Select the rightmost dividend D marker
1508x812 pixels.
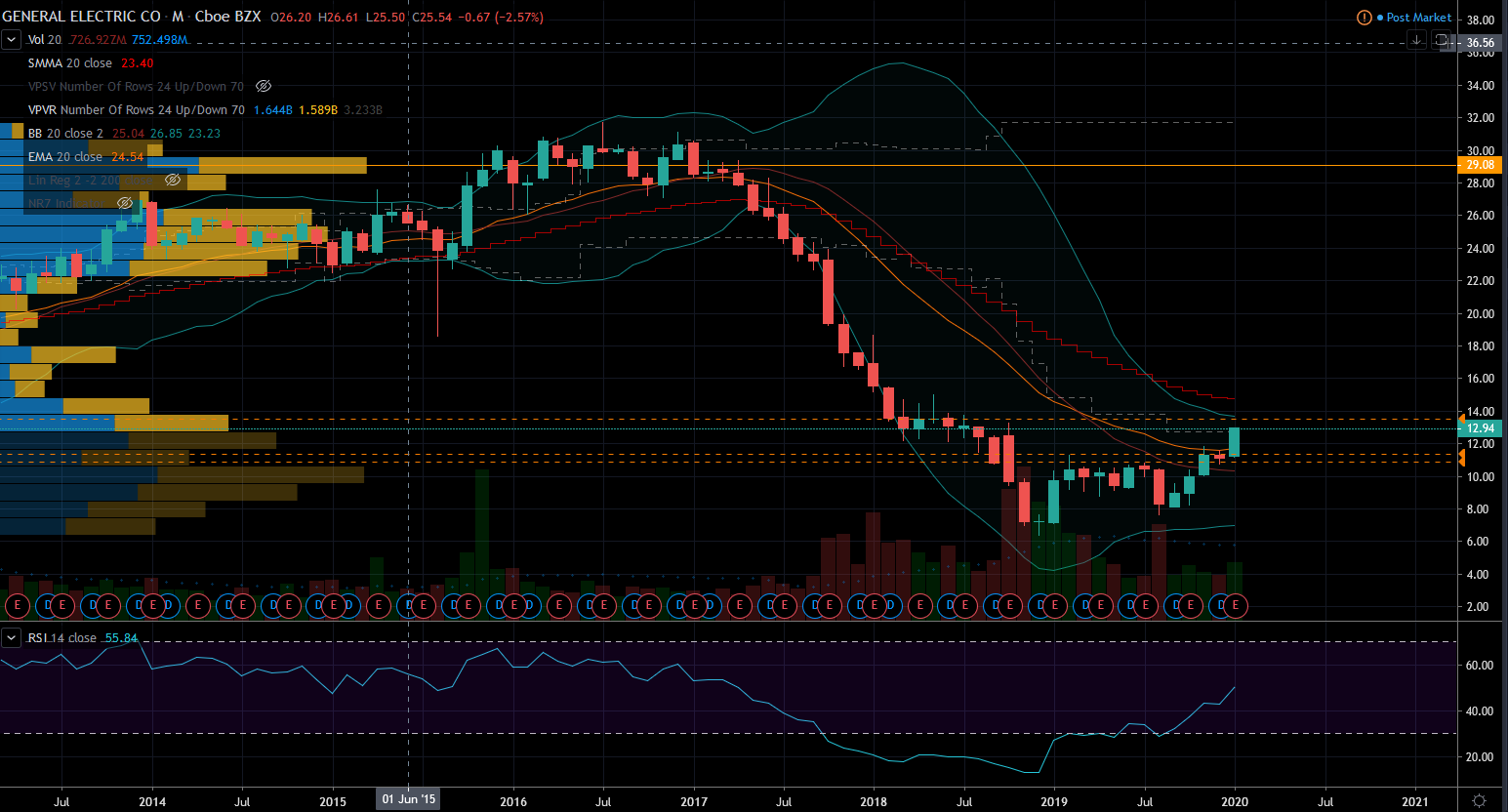pos(1219,606)
